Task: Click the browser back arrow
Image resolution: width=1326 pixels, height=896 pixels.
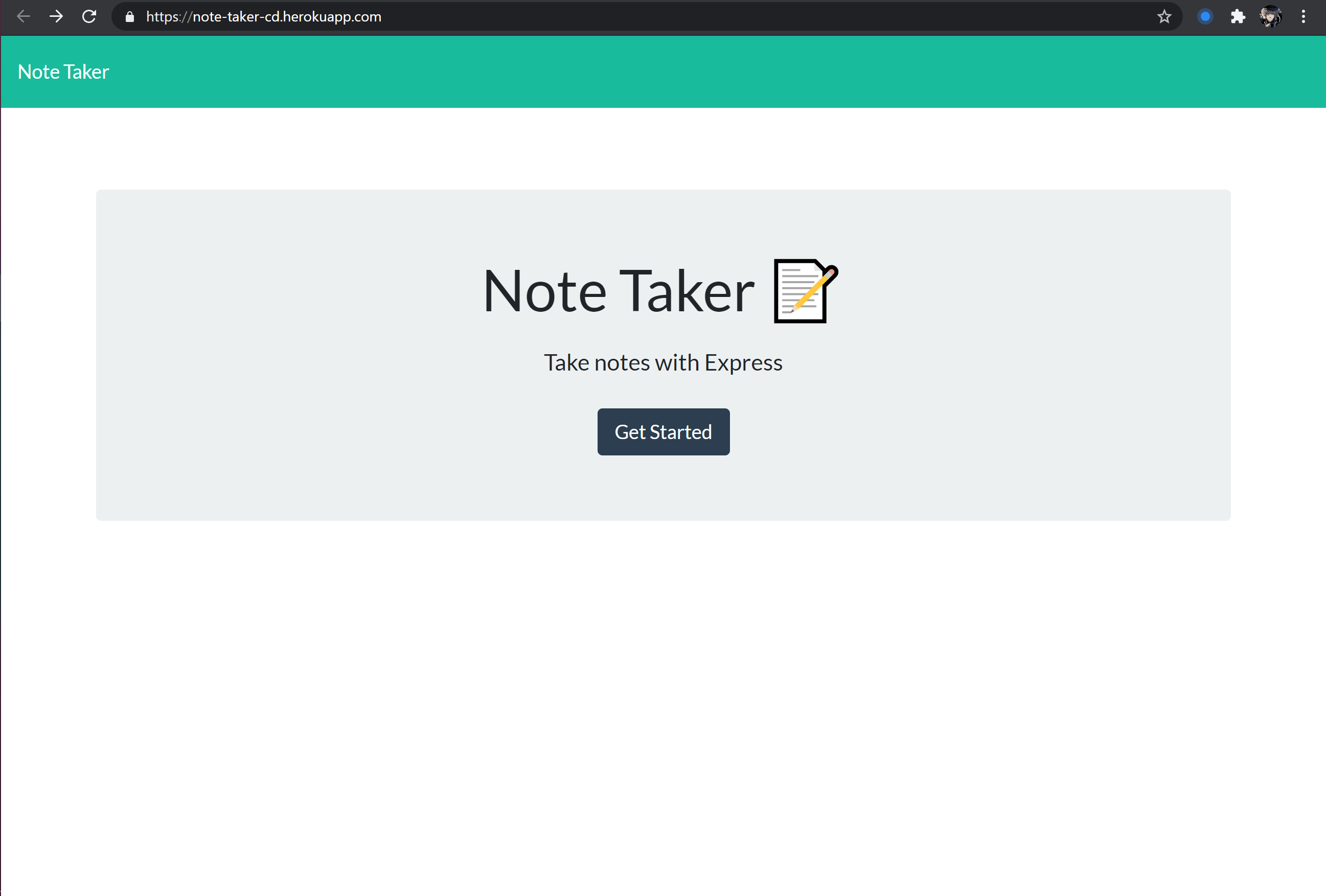Action: (x=24, y=16)
